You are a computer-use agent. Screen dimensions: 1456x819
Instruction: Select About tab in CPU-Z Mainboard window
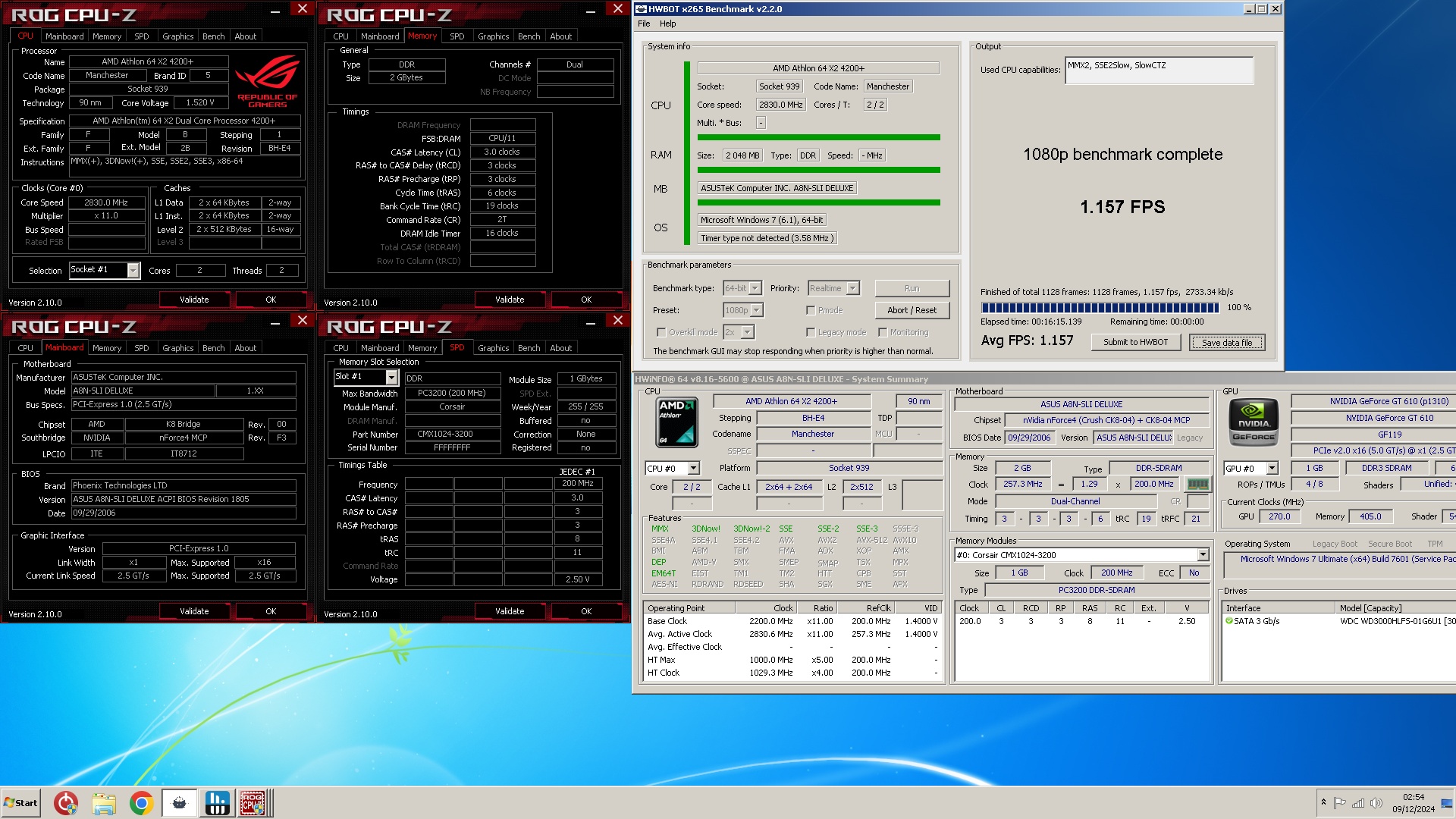(246, 348)
